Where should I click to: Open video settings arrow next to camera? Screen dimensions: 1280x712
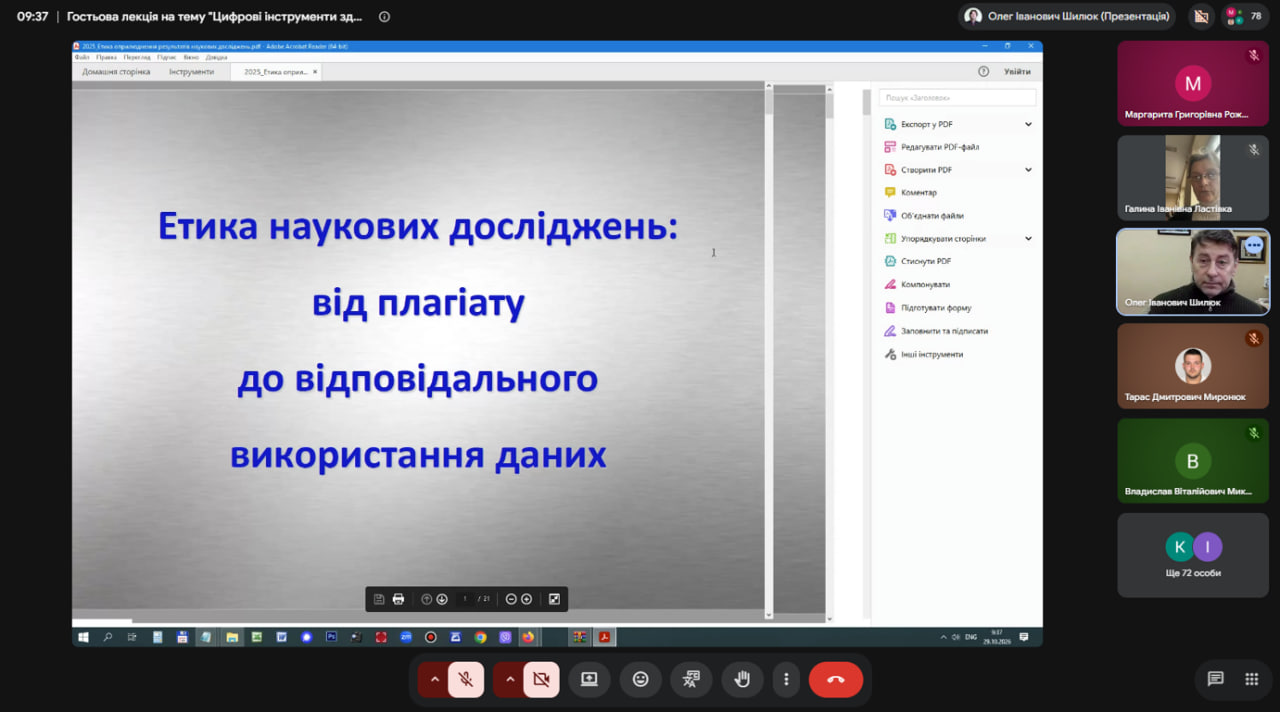(510, 679)
